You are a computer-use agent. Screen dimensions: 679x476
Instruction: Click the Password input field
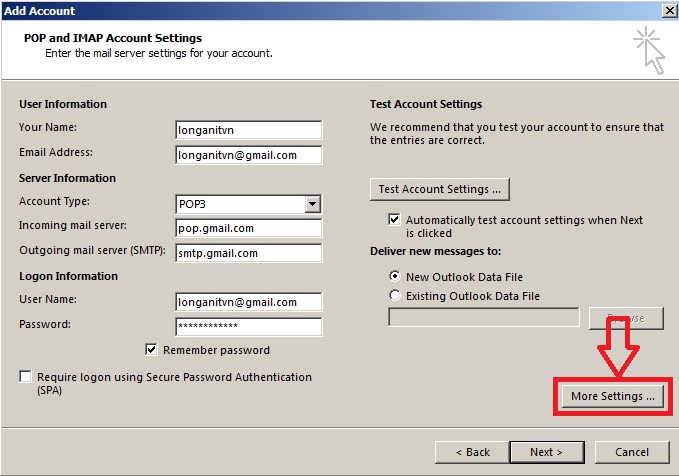coord(249,327)
